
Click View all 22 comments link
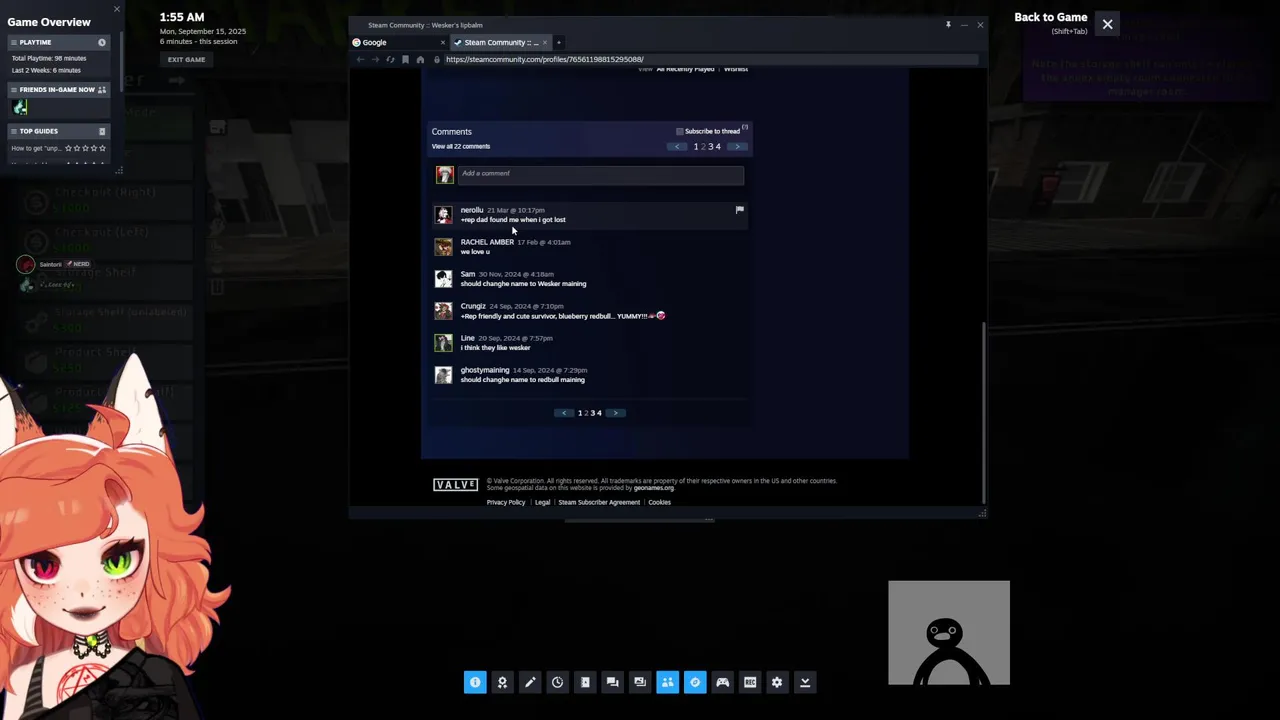point(461,146)
